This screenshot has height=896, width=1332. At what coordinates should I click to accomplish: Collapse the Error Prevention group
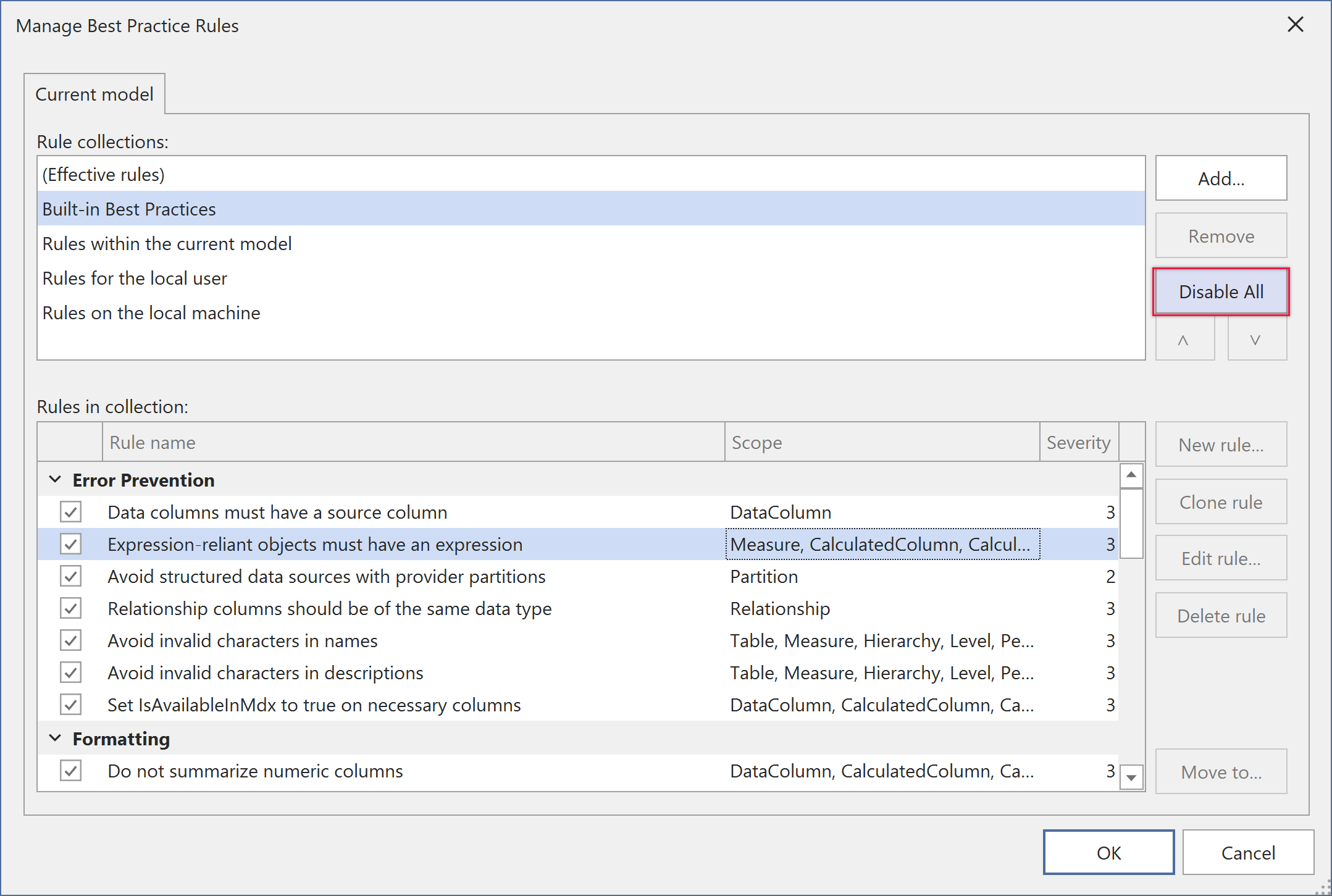(x=55, y=479)
